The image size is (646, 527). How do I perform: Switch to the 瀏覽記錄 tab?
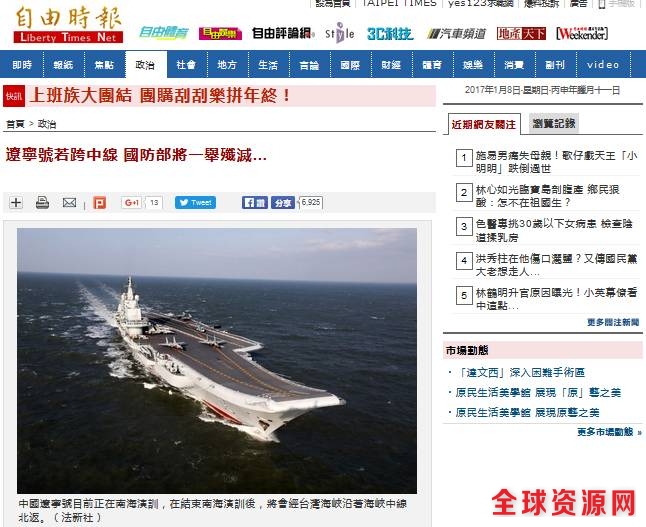pos(554,123)
